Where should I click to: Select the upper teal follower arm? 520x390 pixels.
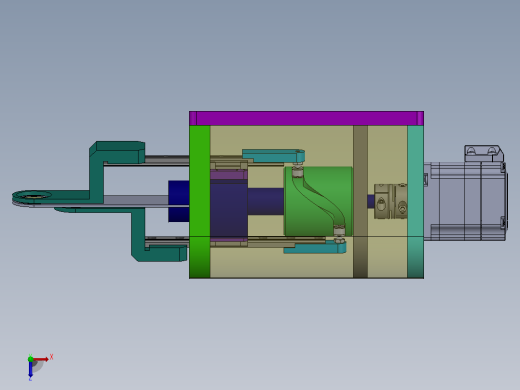273,156
